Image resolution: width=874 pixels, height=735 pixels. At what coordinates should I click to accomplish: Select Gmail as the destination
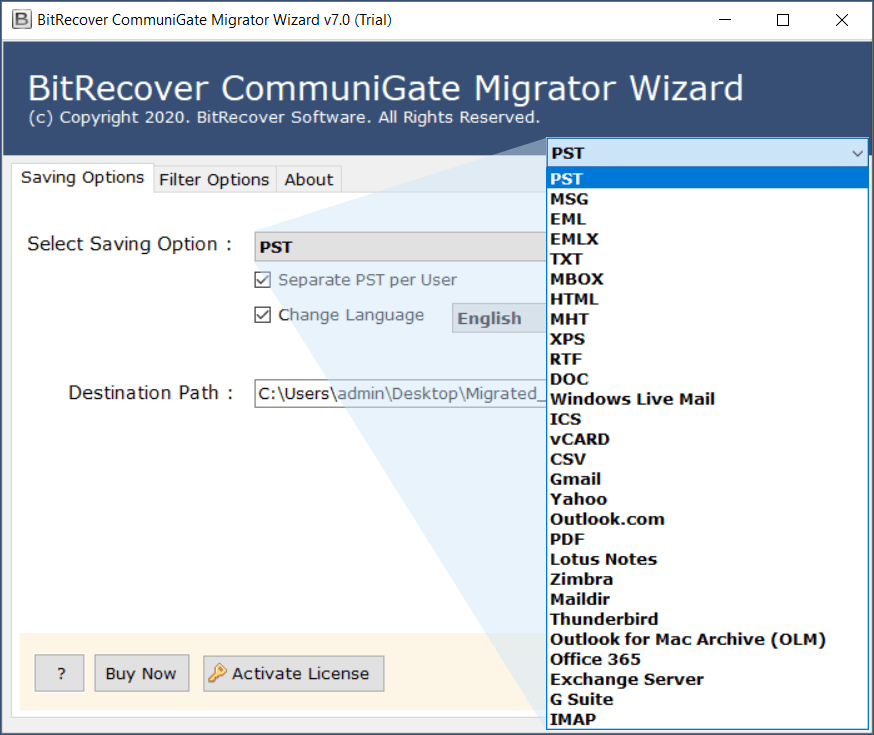(707, 480)
